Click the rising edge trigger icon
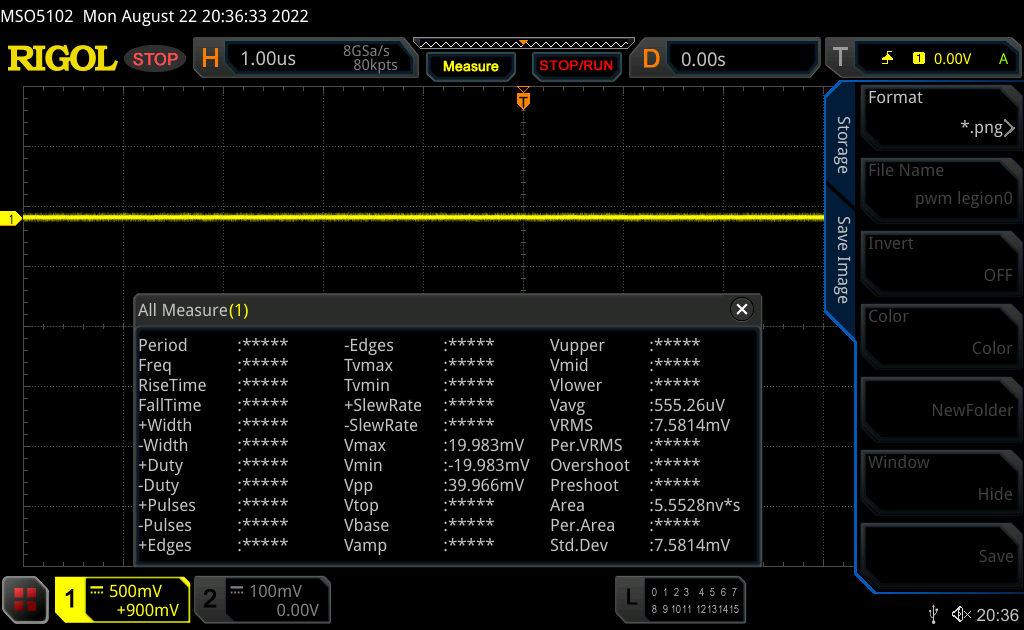Image resolution: width=1024 pixels, height=630 pixels. coord(887,59)
